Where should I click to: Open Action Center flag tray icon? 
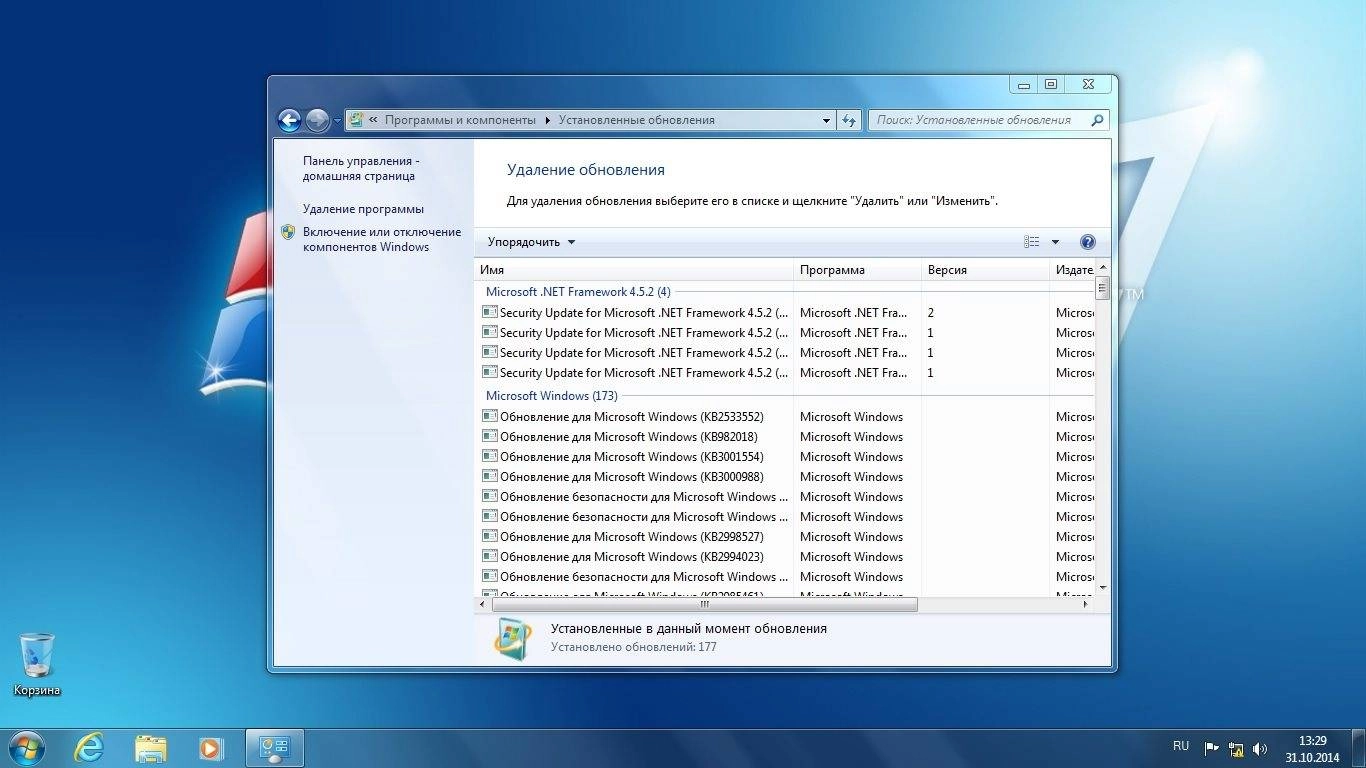(x=1211, y=748)
